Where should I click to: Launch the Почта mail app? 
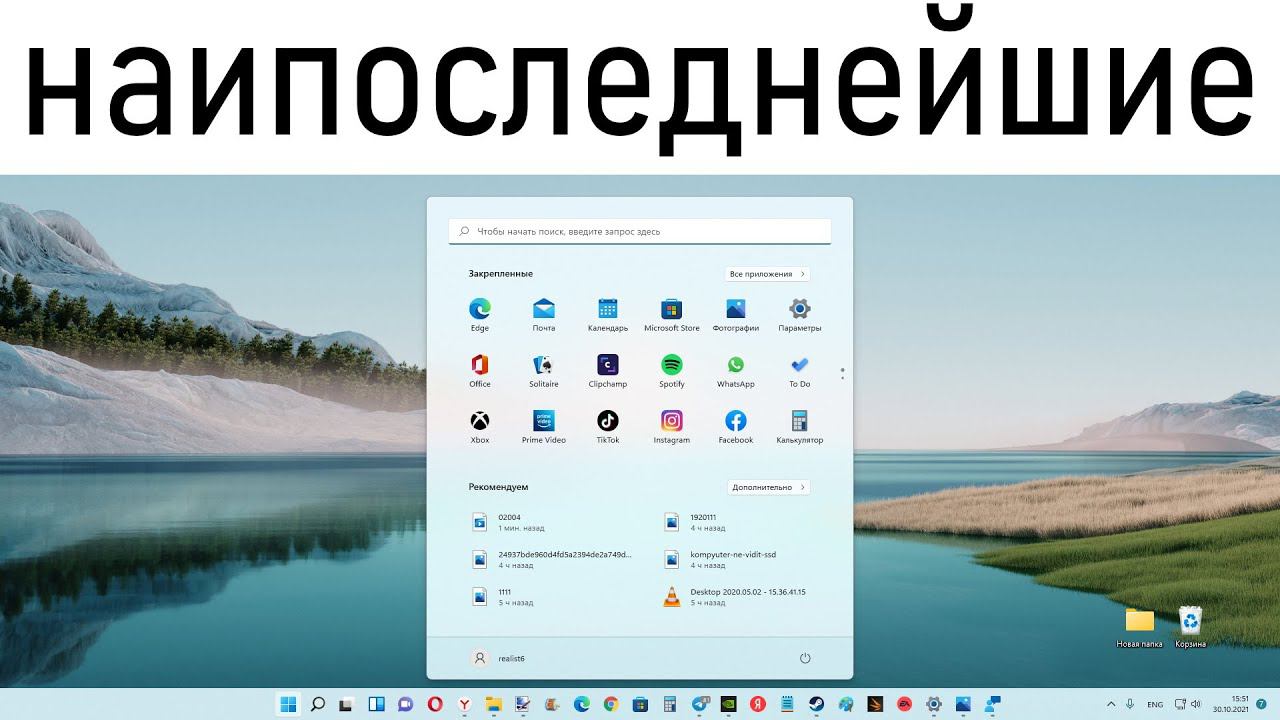[544, 314]
